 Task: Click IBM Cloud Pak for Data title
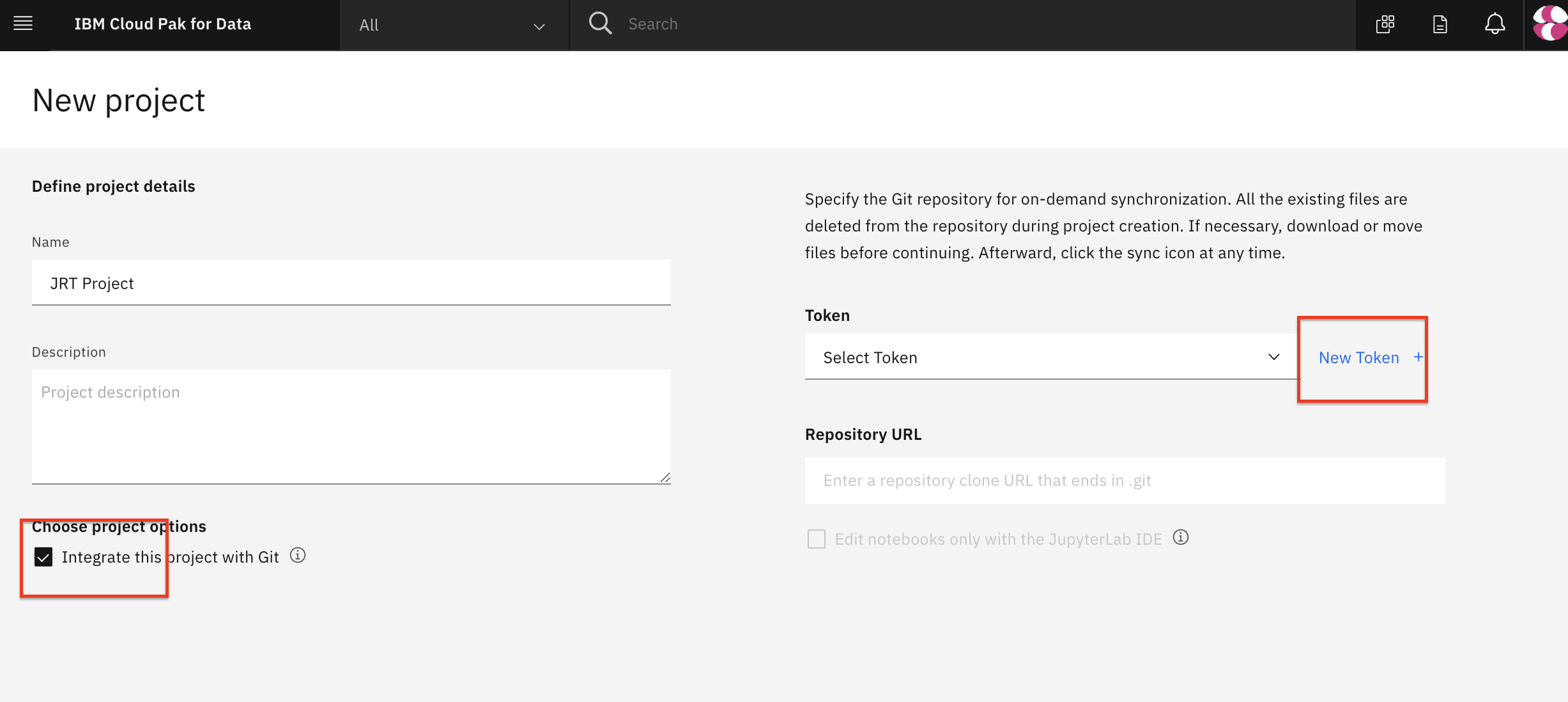163,24
